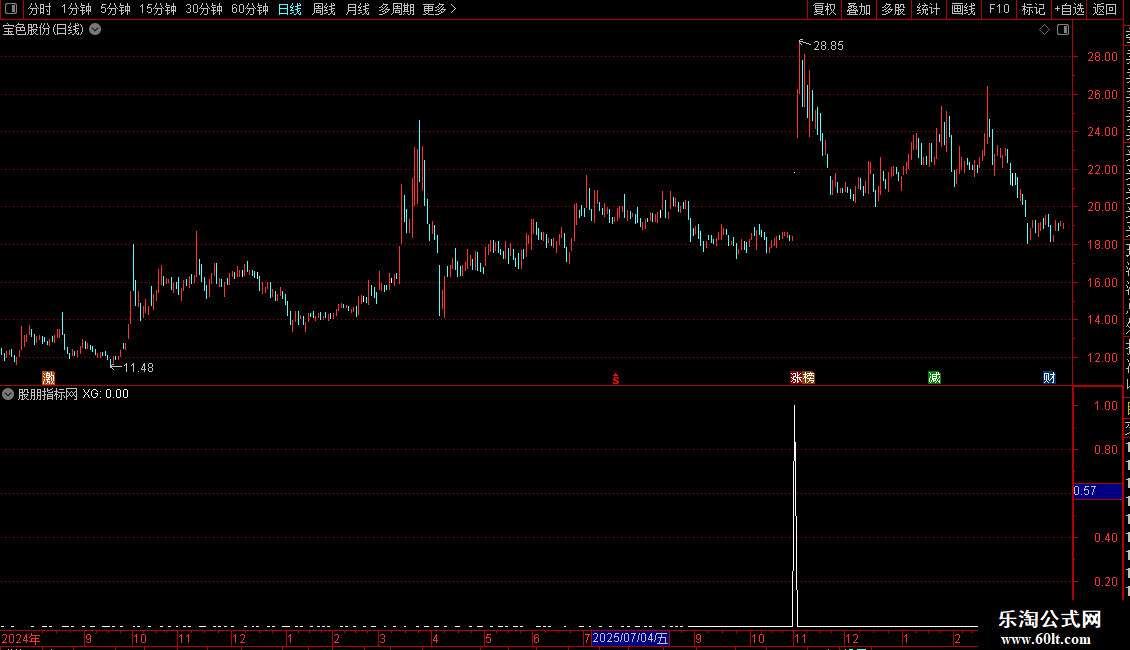Switch to 周线 weekly chart
1130x650 pixels.
pyautogui.click(x=324, y=9)
